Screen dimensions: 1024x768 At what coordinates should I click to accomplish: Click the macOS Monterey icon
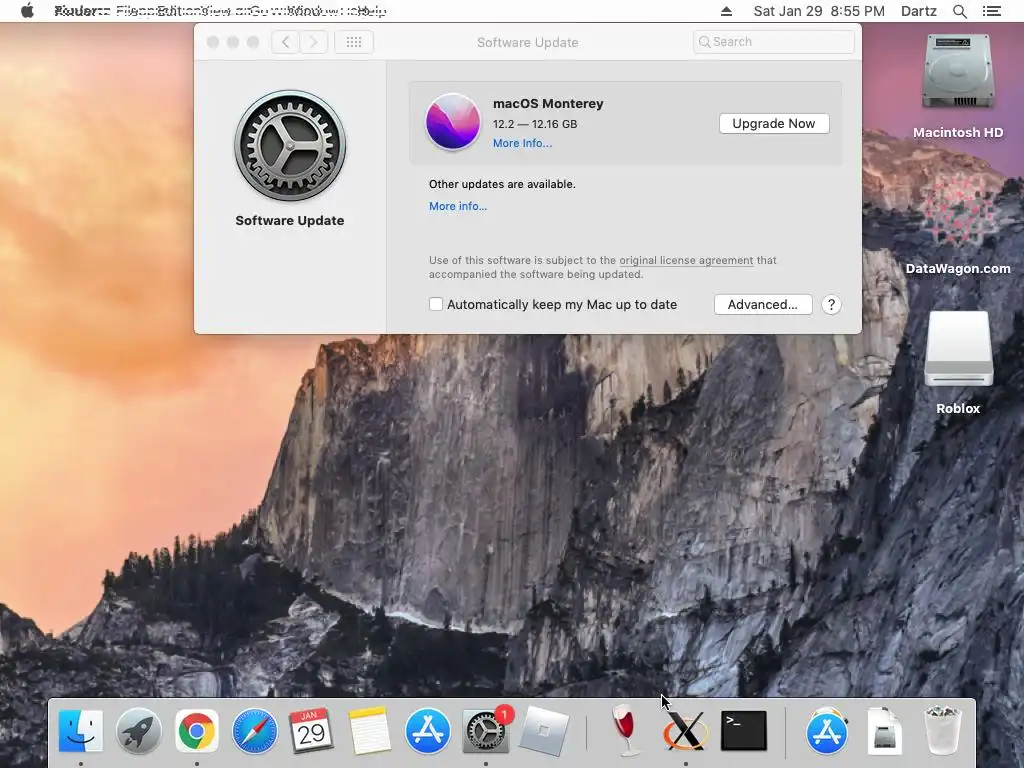453,122
